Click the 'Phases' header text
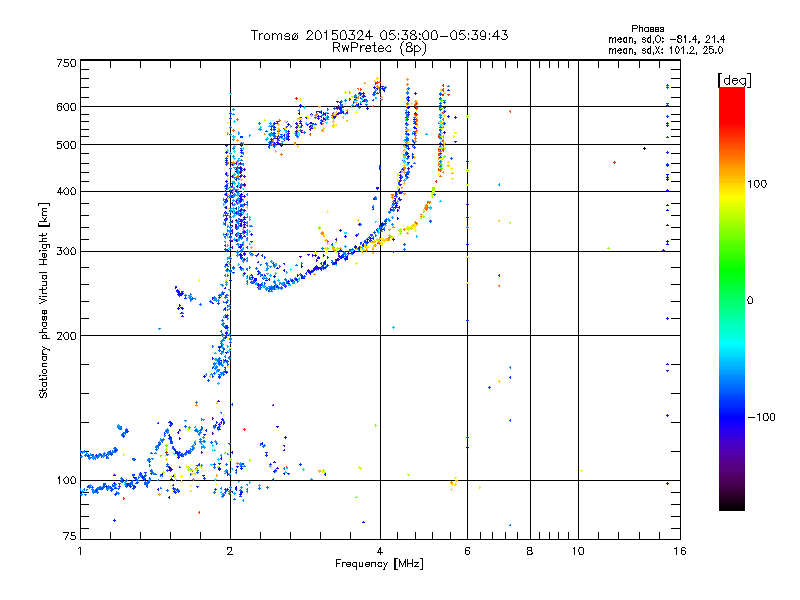This screenshot has width=800, height=600. tap(647, 29)
